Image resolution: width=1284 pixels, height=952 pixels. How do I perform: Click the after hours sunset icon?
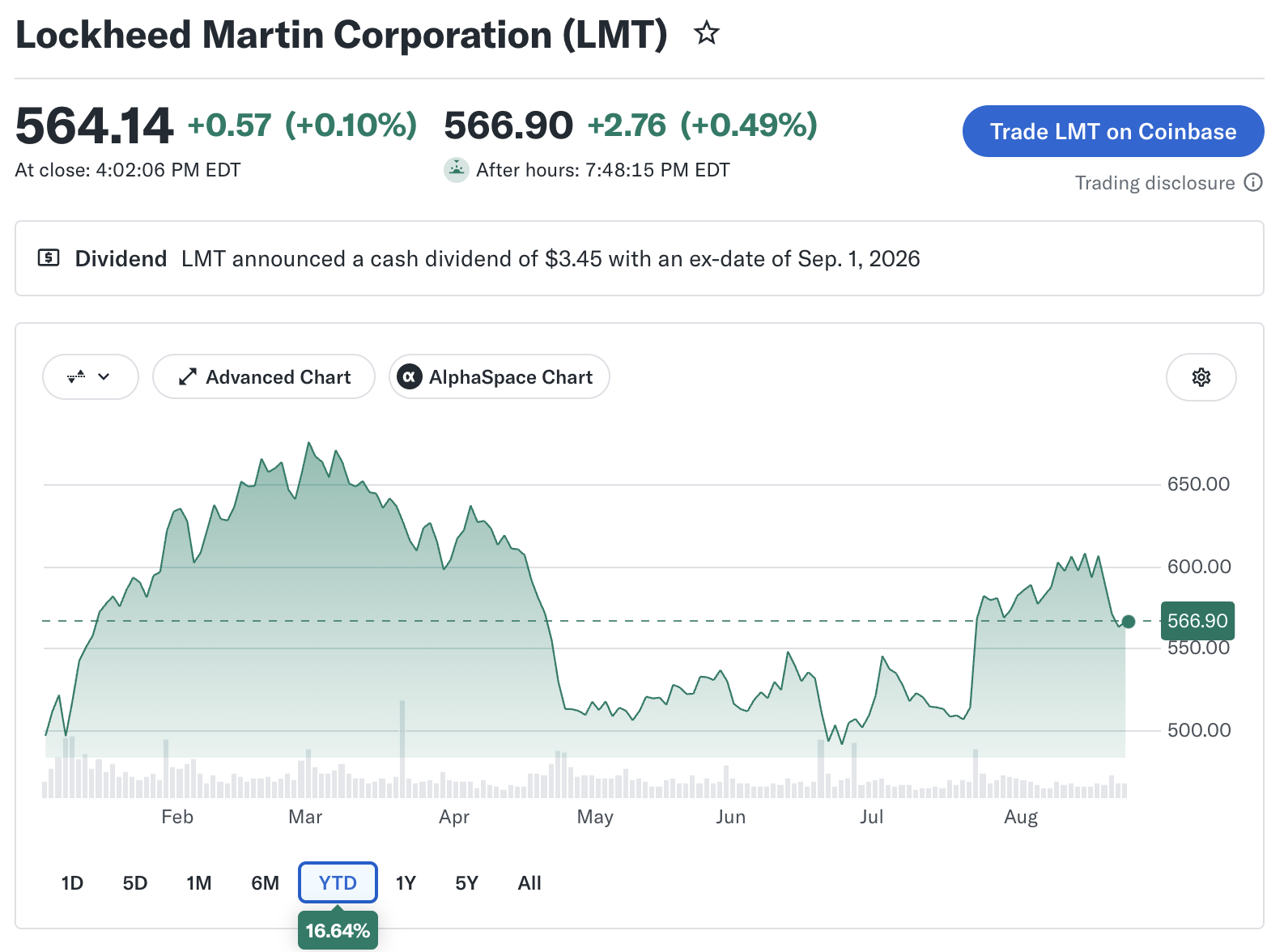click(x=457, y=170)
